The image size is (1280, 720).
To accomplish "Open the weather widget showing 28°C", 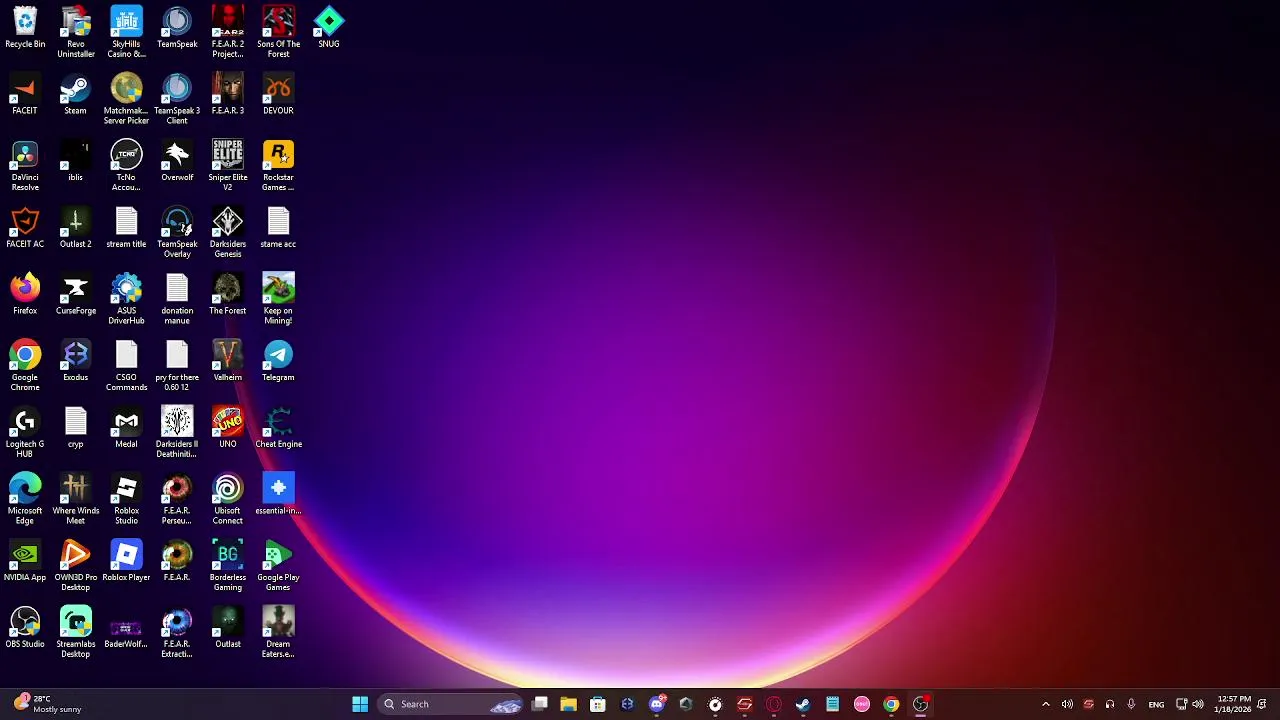I will coord(48,704).
